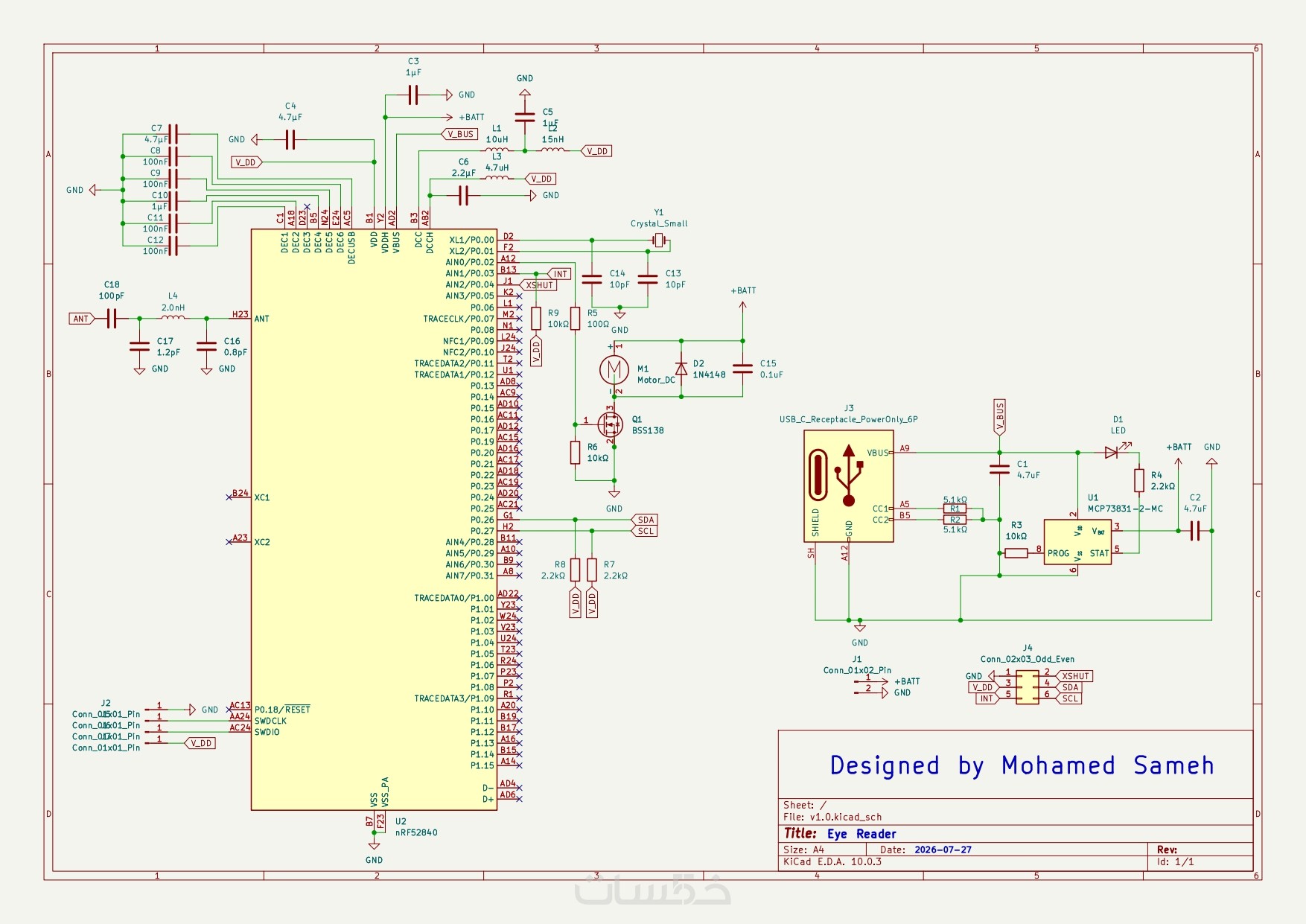Click capacitor C15 0.1uF symbol
The height and width of the screenshot is (924, 1306).
point(742,369)
